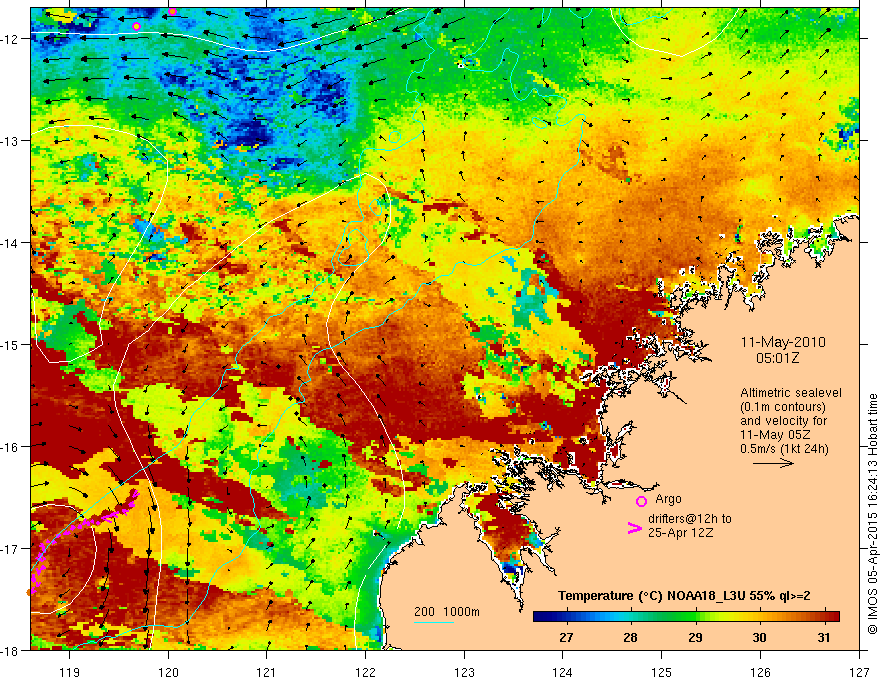The image size is (880, 680).
Task: Click the '11-May 05Z' legend text
Action: point(774,435)
